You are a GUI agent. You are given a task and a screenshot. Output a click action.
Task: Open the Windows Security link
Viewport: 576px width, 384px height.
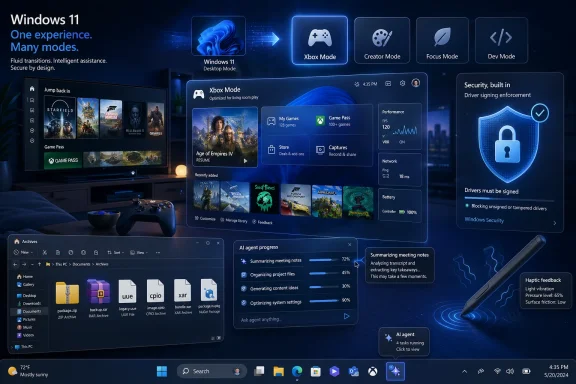pos(484,220)
